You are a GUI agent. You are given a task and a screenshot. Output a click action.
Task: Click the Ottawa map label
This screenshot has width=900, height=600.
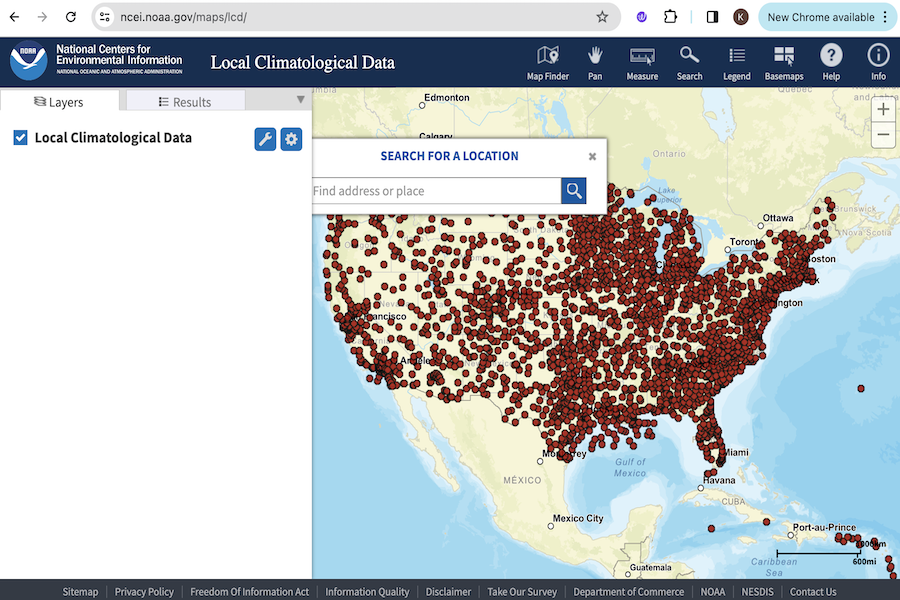coord(778,218)
